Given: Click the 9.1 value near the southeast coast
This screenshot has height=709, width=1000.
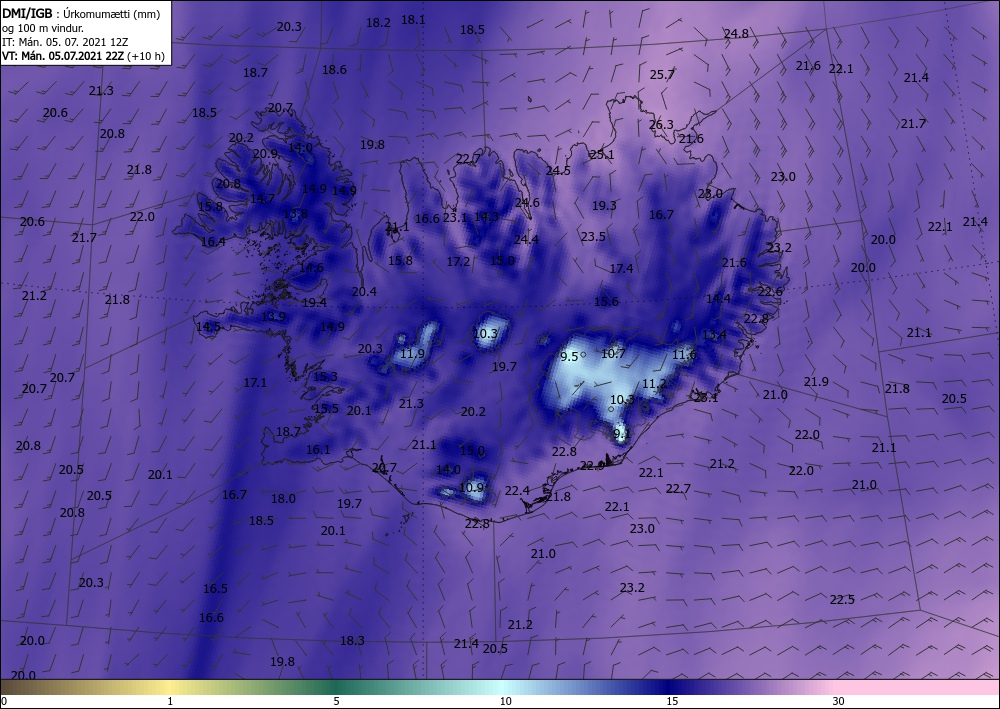Looking at the screenshot, I should 622,434.
